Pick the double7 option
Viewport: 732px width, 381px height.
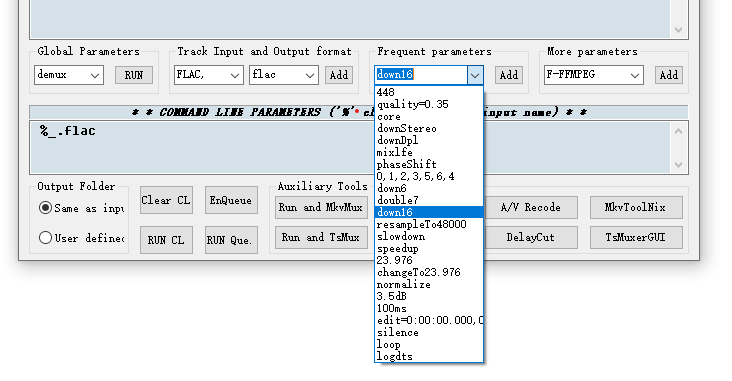(429, 200)
